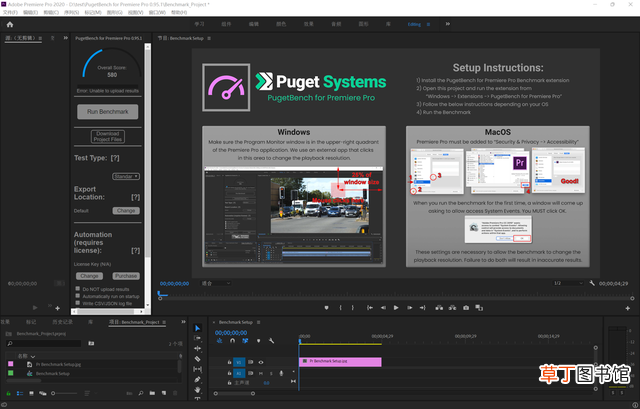
Task: Open the Editing workspace menu
Action: (x=428, y=24)
